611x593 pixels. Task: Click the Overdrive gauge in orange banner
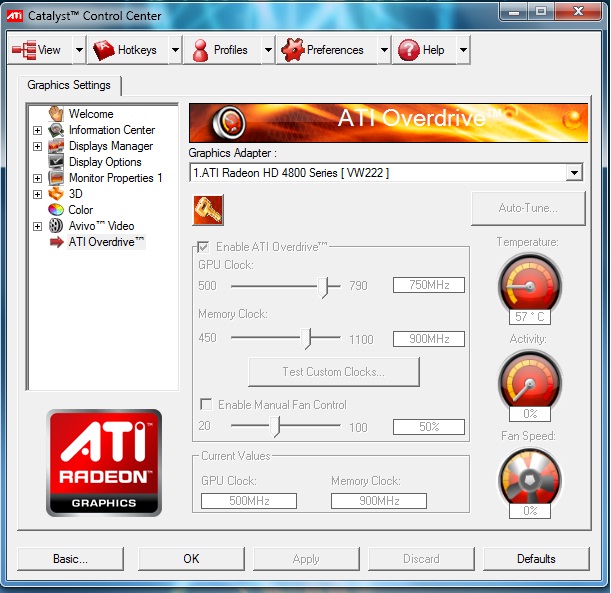tap(229, 122)
